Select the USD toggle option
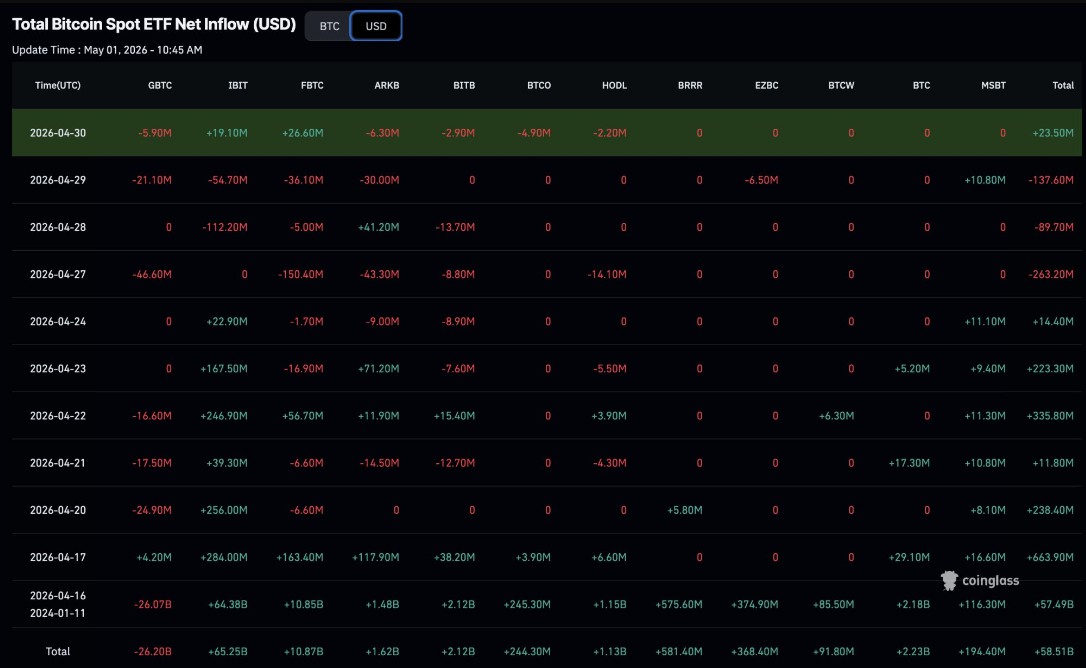Image resolution: width=1086 pixels, height=668 pixels. 376,26
